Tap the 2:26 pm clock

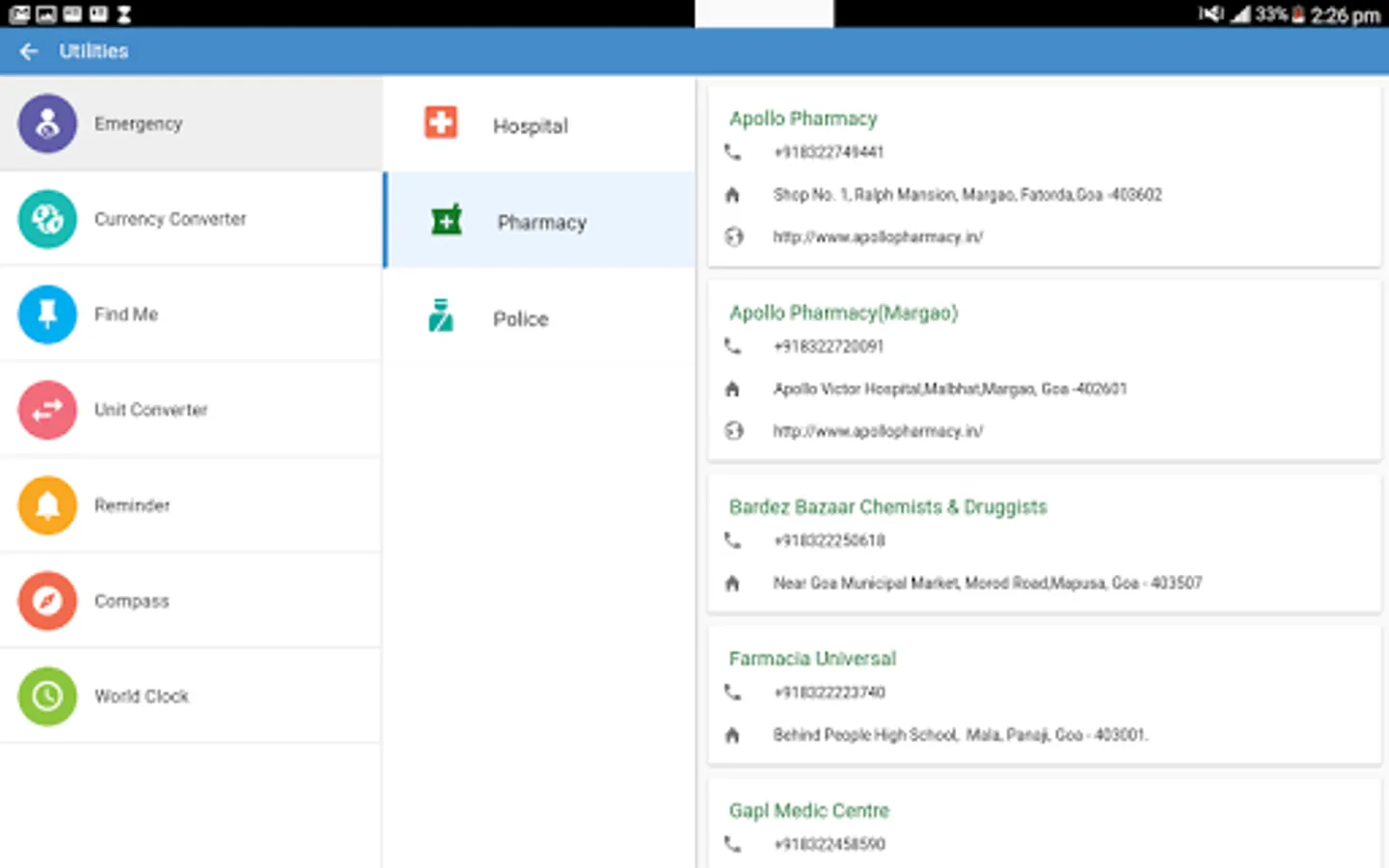[x=1345, y=14]
